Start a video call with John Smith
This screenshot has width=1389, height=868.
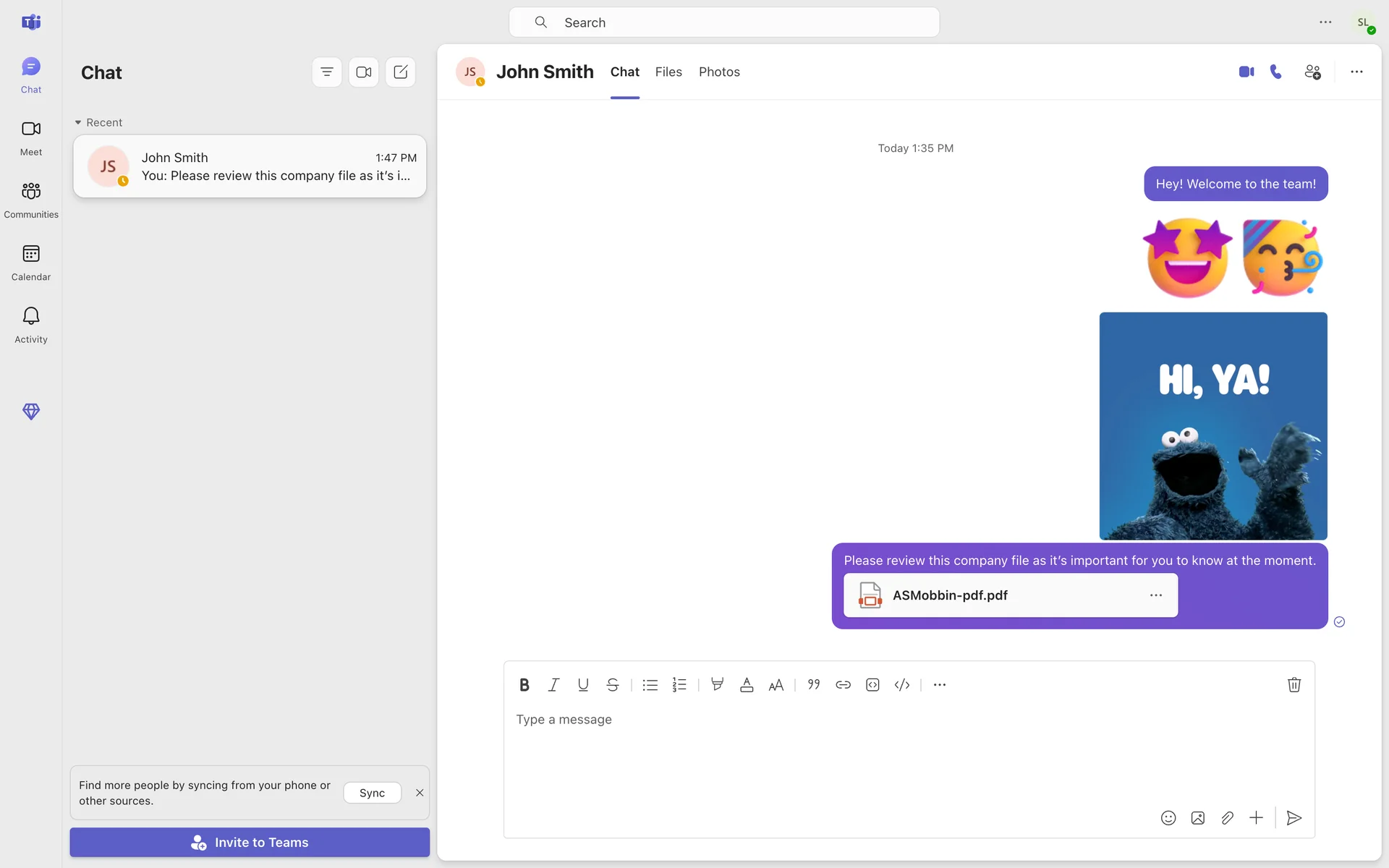point(1246,72)
